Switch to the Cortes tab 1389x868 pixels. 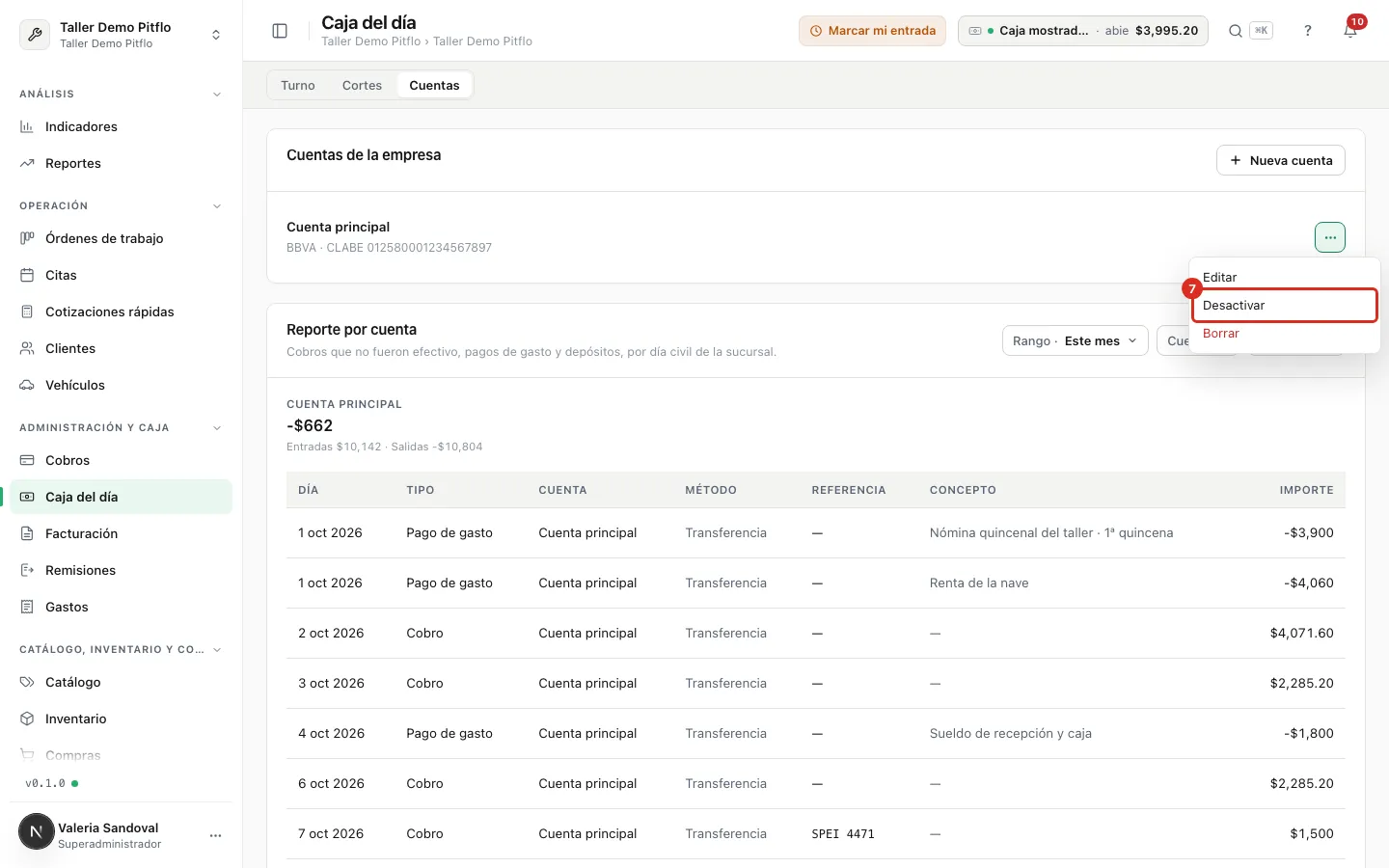362,85
